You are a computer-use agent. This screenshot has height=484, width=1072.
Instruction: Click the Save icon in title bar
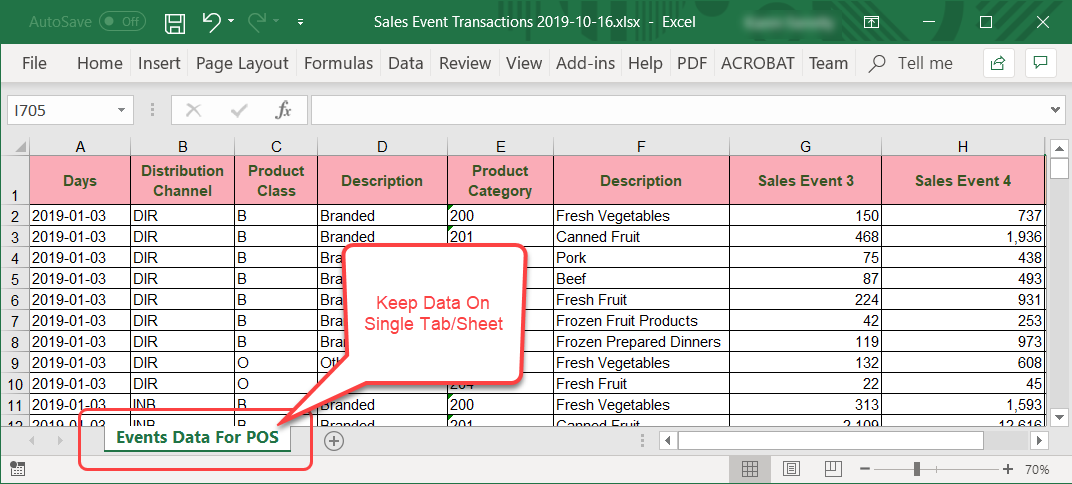pyautogui.click(x=174, y=21)
